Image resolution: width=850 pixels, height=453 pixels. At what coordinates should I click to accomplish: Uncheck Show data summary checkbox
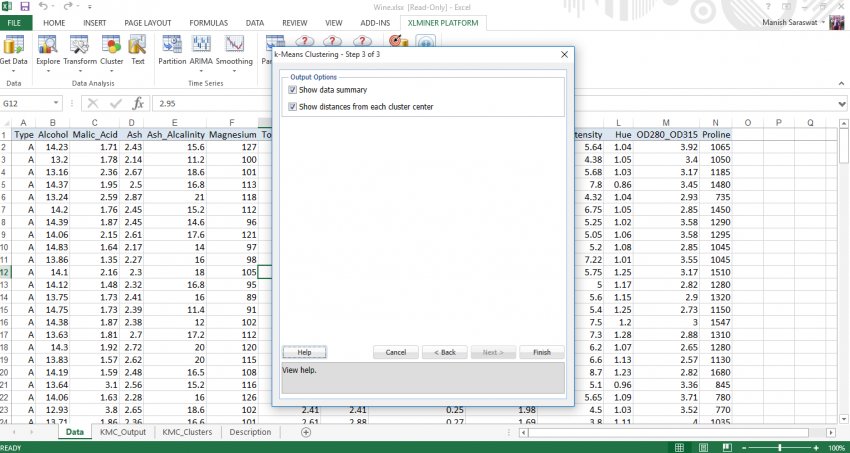point(292,90)
